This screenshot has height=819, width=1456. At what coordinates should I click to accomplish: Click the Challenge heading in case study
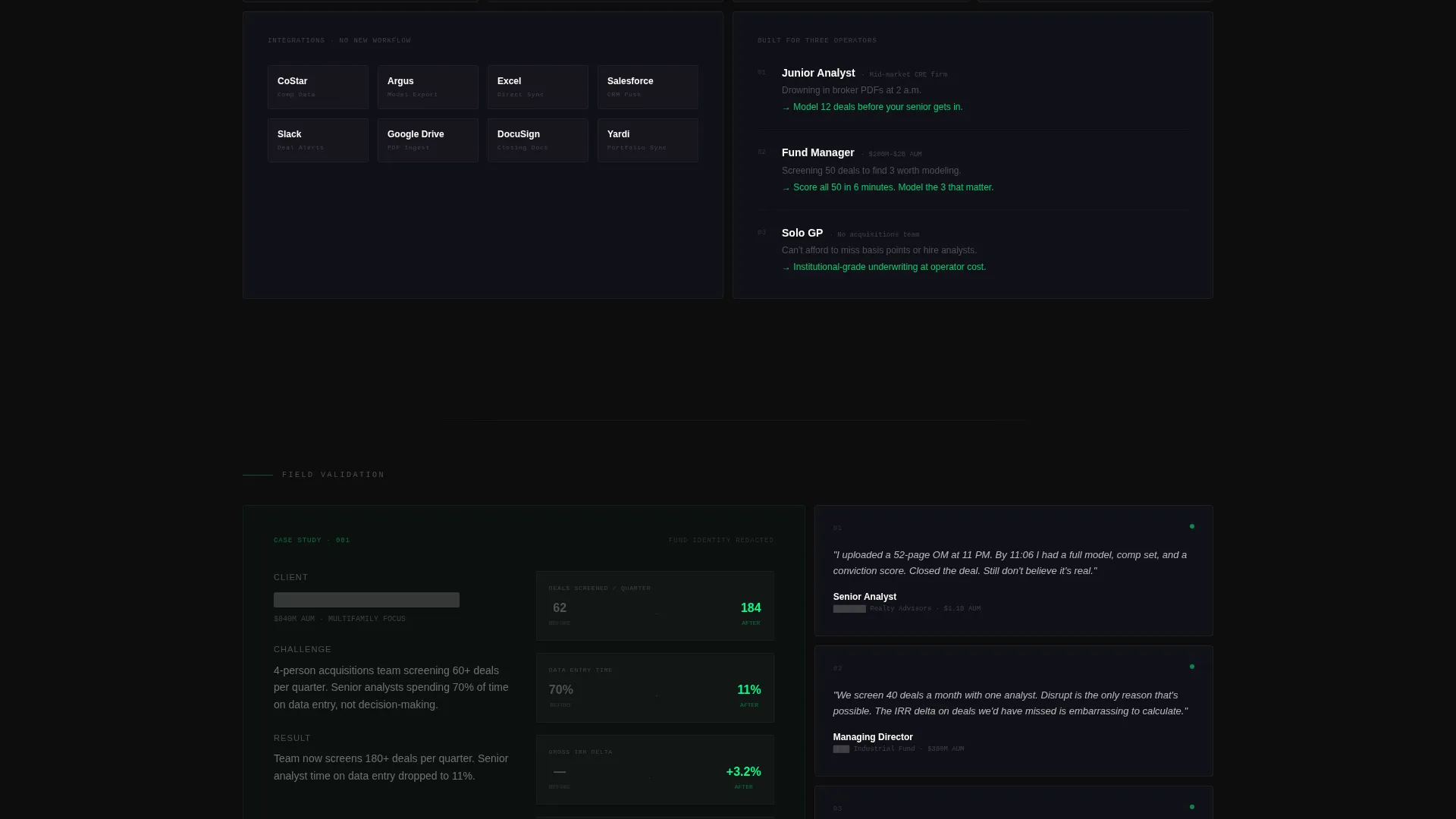[303, 649]
